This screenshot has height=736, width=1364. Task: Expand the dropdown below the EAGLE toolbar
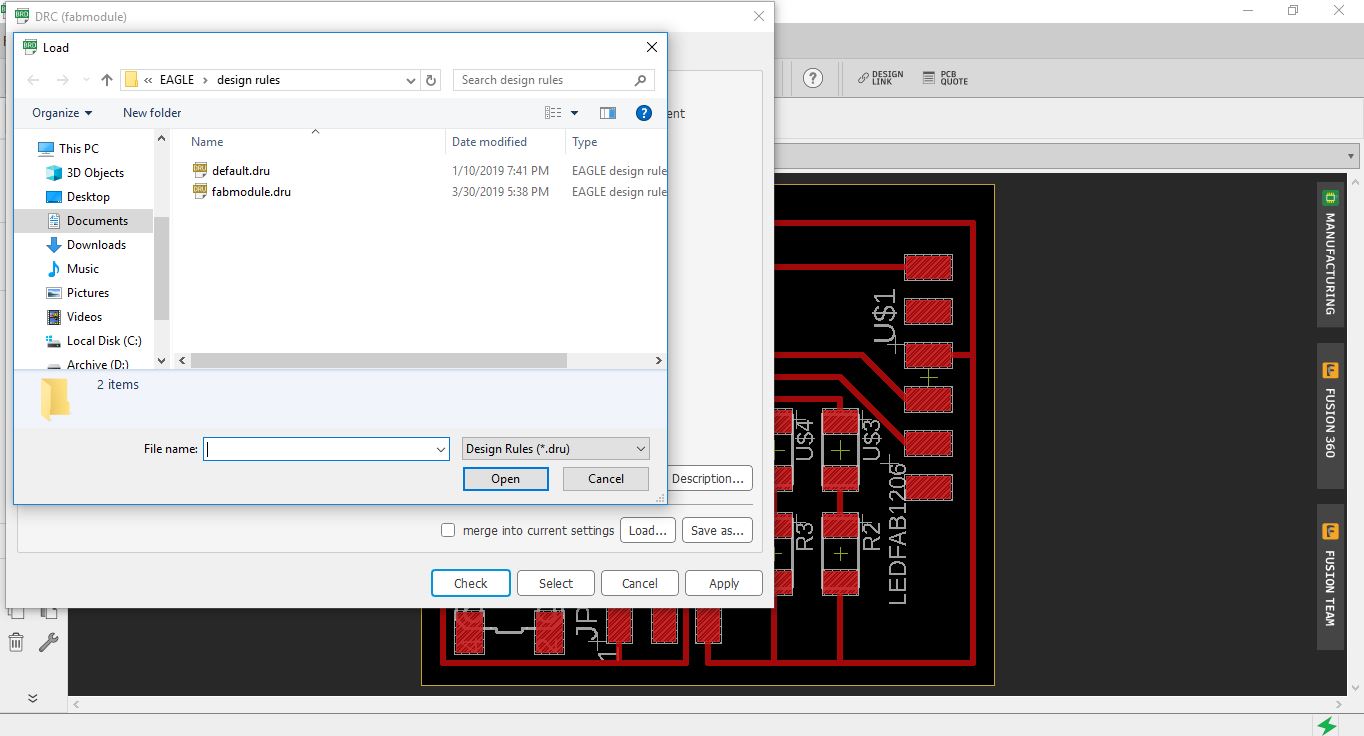click(x=1352, y=156)
